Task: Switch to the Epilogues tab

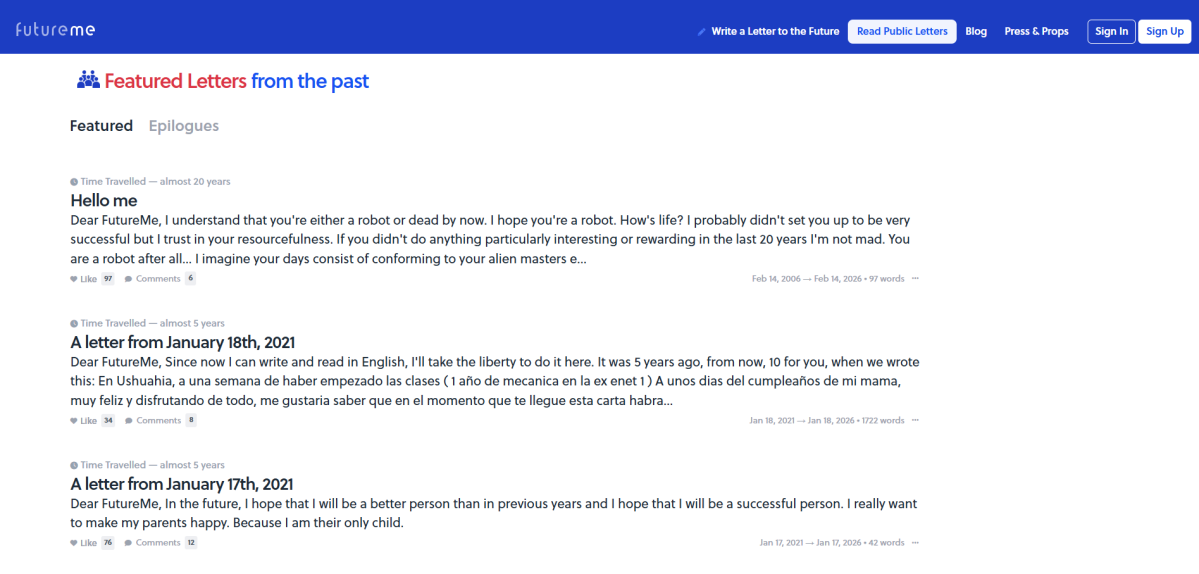Action: [184, 126]
